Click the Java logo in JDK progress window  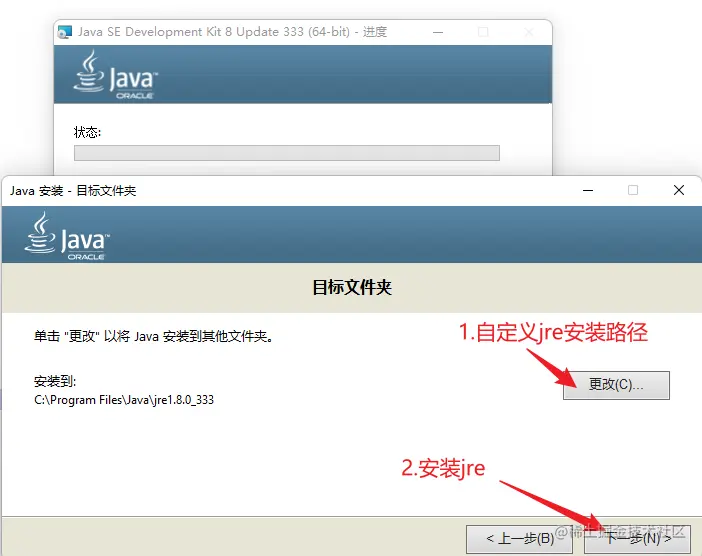[x=116, y=74]
